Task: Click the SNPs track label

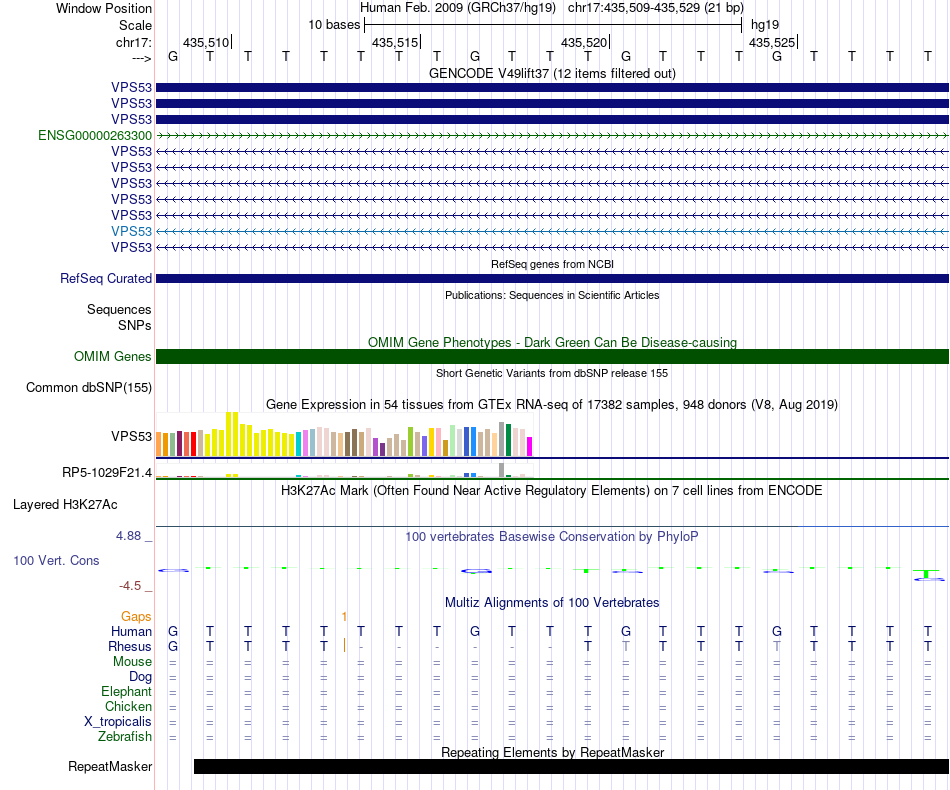Action: pos(135,325)
